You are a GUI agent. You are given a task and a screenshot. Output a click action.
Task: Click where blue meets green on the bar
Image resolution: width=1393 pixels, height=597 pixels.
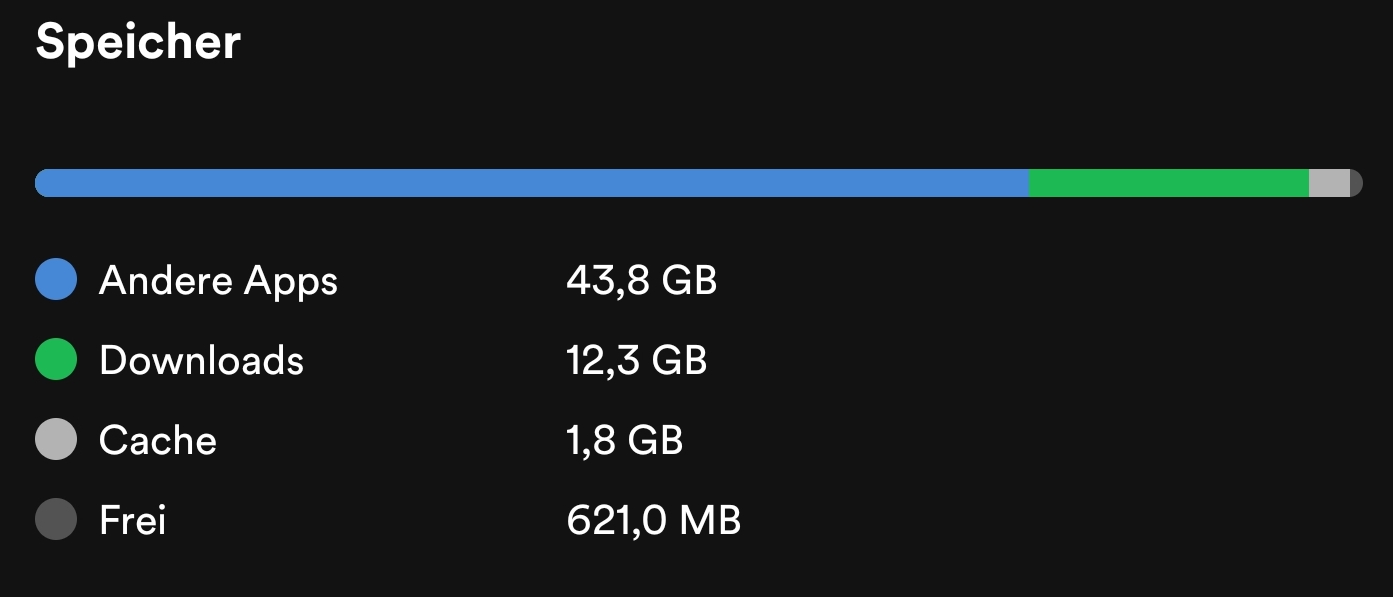pos(1029,183)
